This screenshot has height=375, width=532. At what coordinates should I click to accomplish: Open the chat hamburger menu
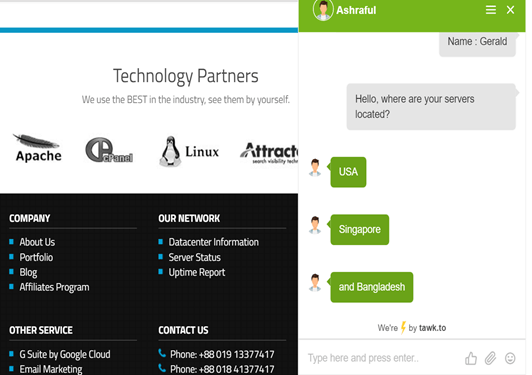point(491,10)
